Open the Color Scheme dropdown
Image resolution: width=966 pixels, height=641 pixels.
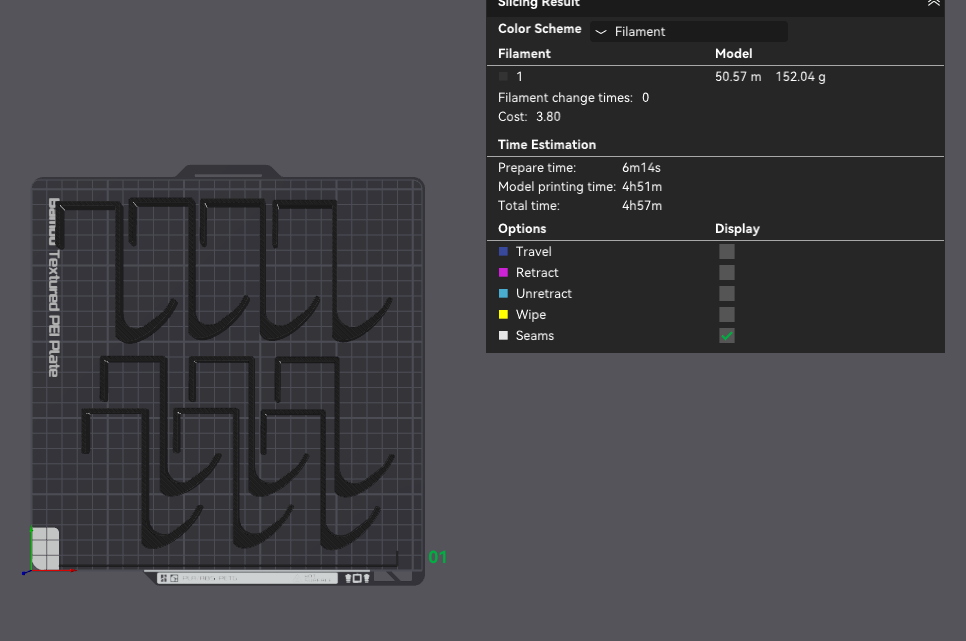coord(689,31)
